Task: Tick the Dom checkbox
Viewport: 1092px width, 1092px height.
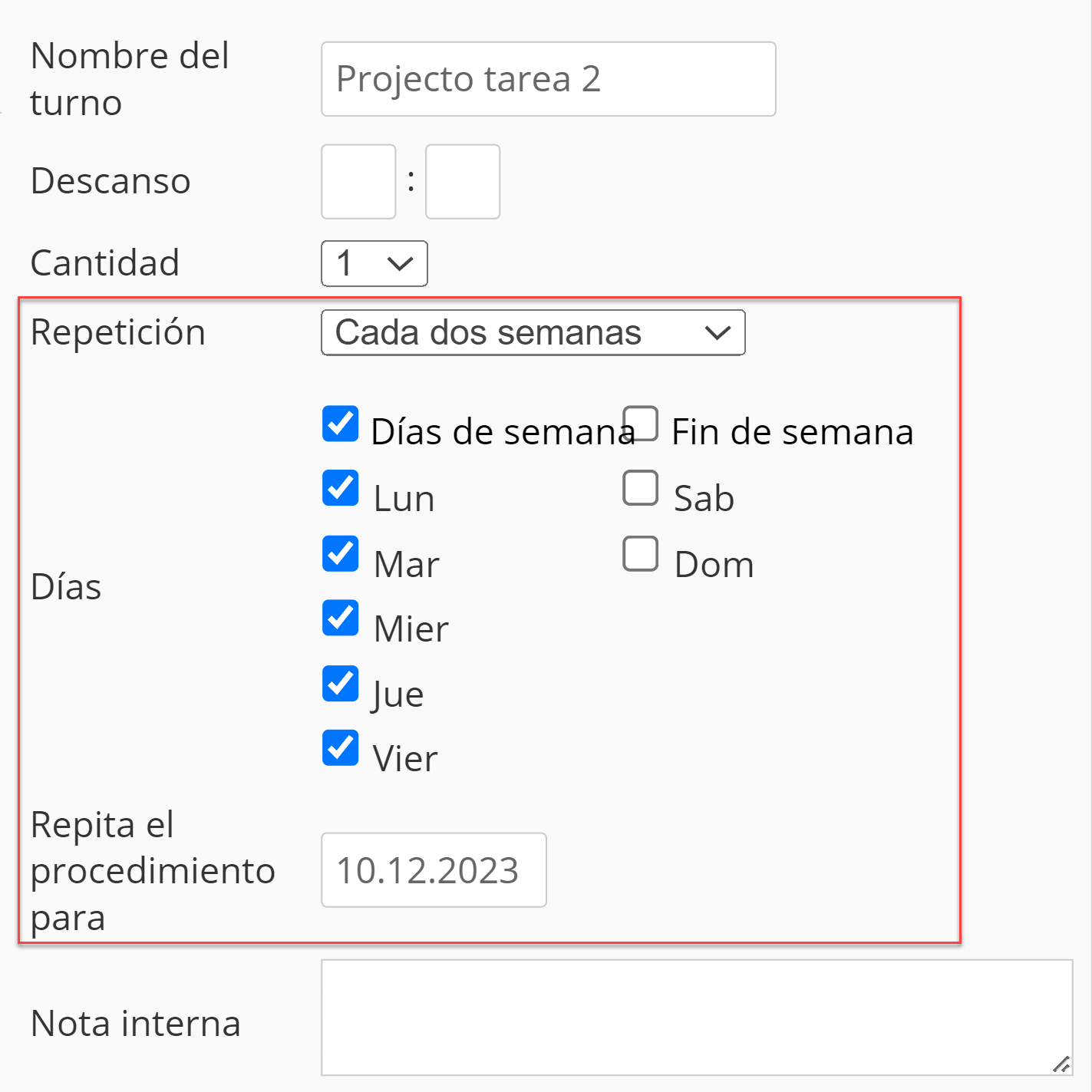Action: (640, 554)
